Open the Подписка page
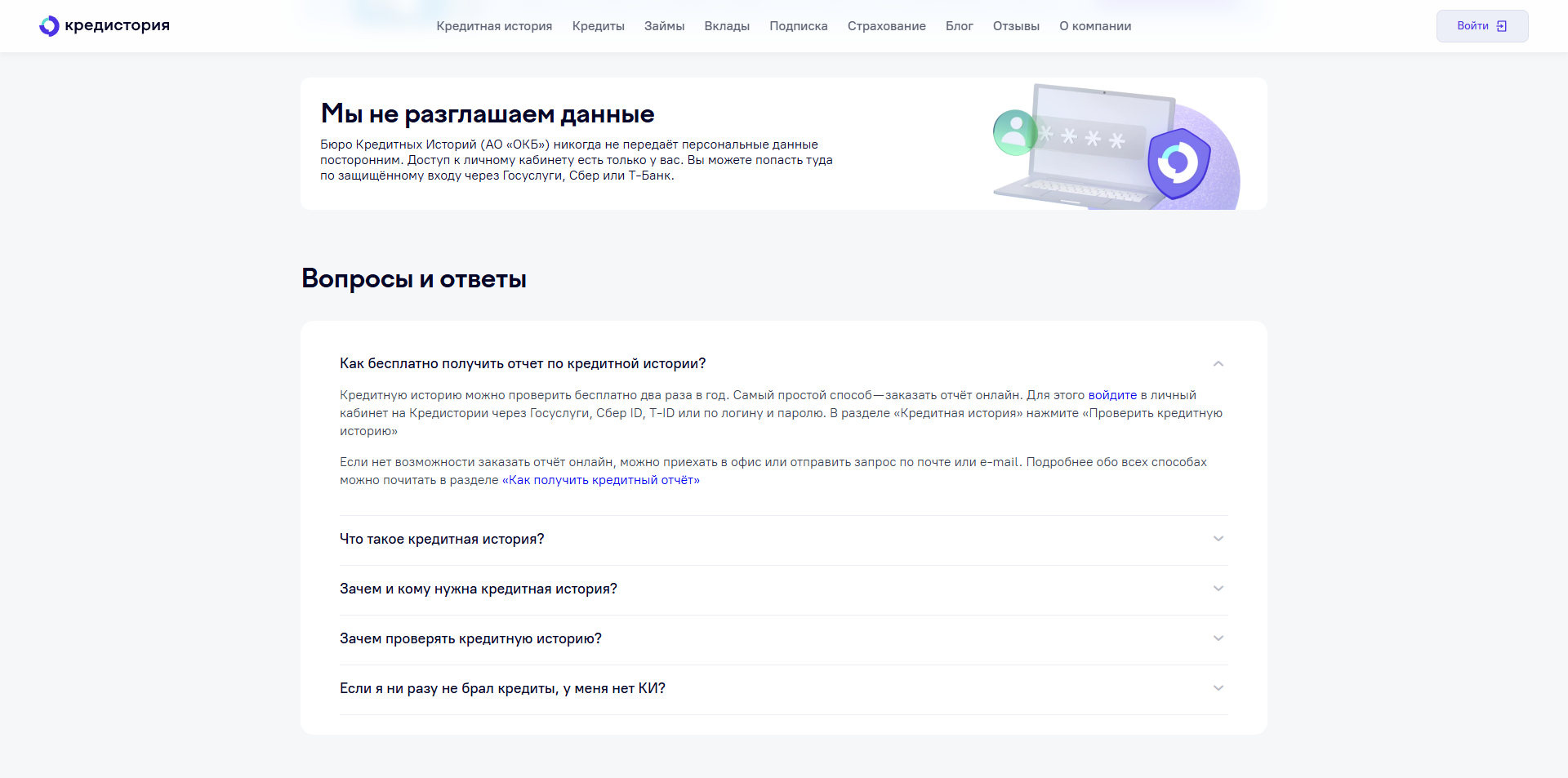 [x=798, y=25]
